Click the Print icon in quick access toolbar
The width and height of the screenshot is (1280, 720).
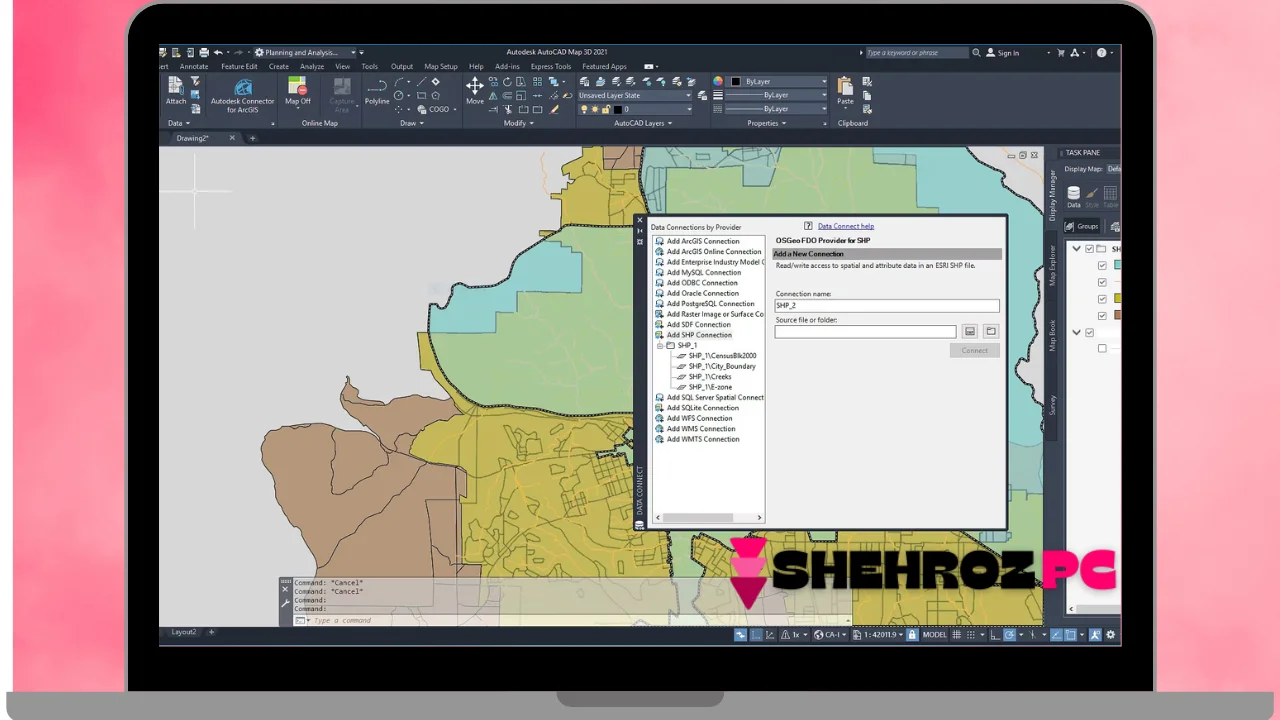tap(204, 52)
